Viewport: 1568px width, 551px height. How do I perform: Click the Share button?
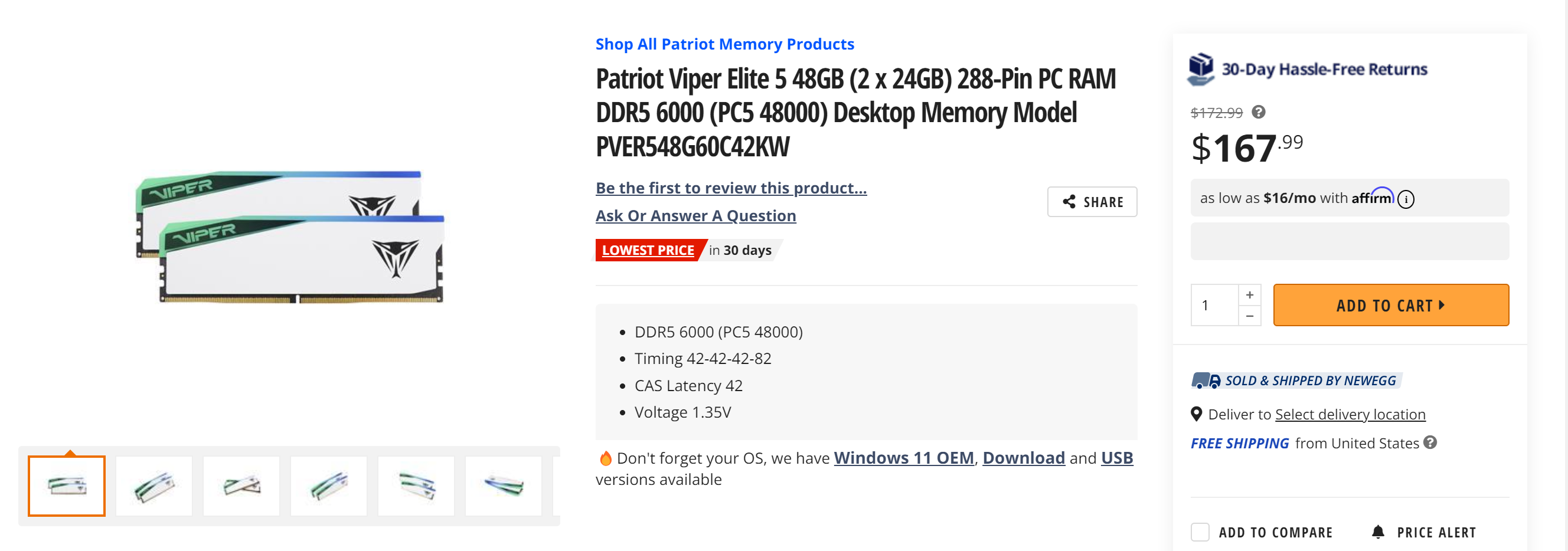pyautogui.click(x=1092, y=202)
